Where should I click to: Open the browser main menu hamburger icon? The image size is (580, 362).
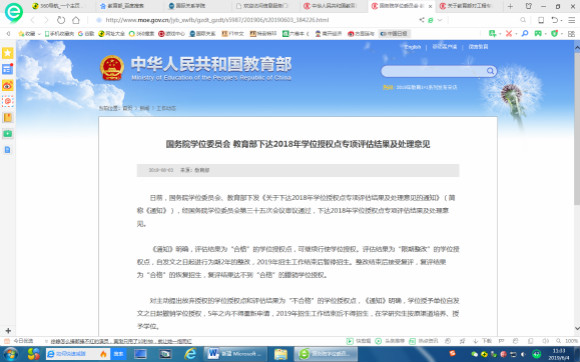click(571, 20)
